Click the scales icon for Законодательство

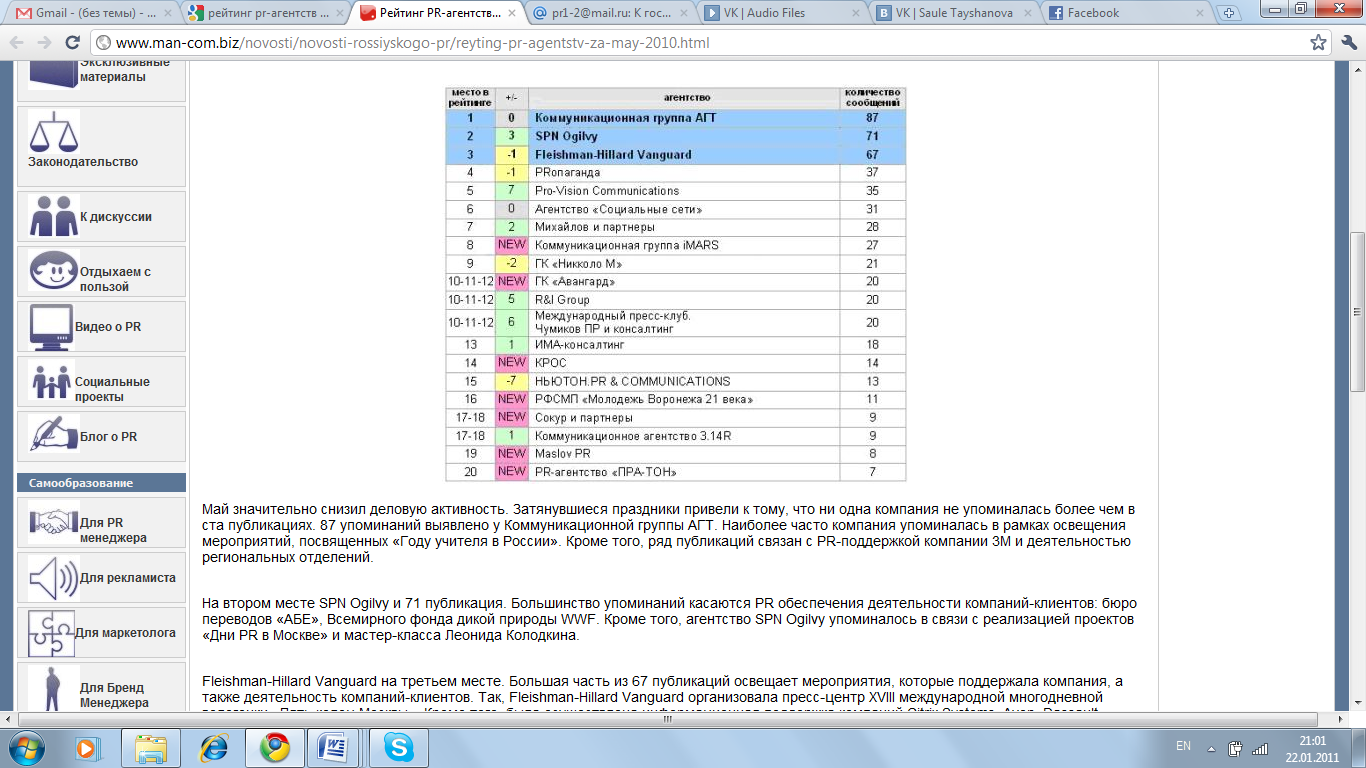tap(54, 133)
